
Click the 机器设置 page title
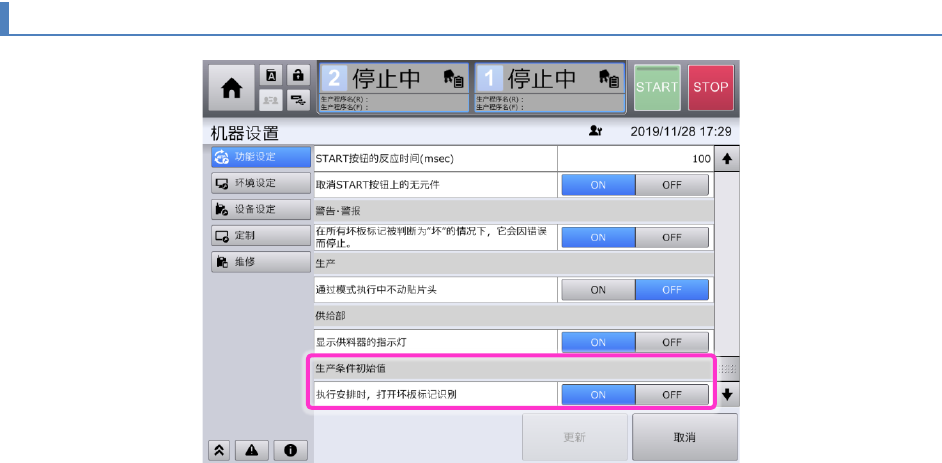tap(245, 132)
